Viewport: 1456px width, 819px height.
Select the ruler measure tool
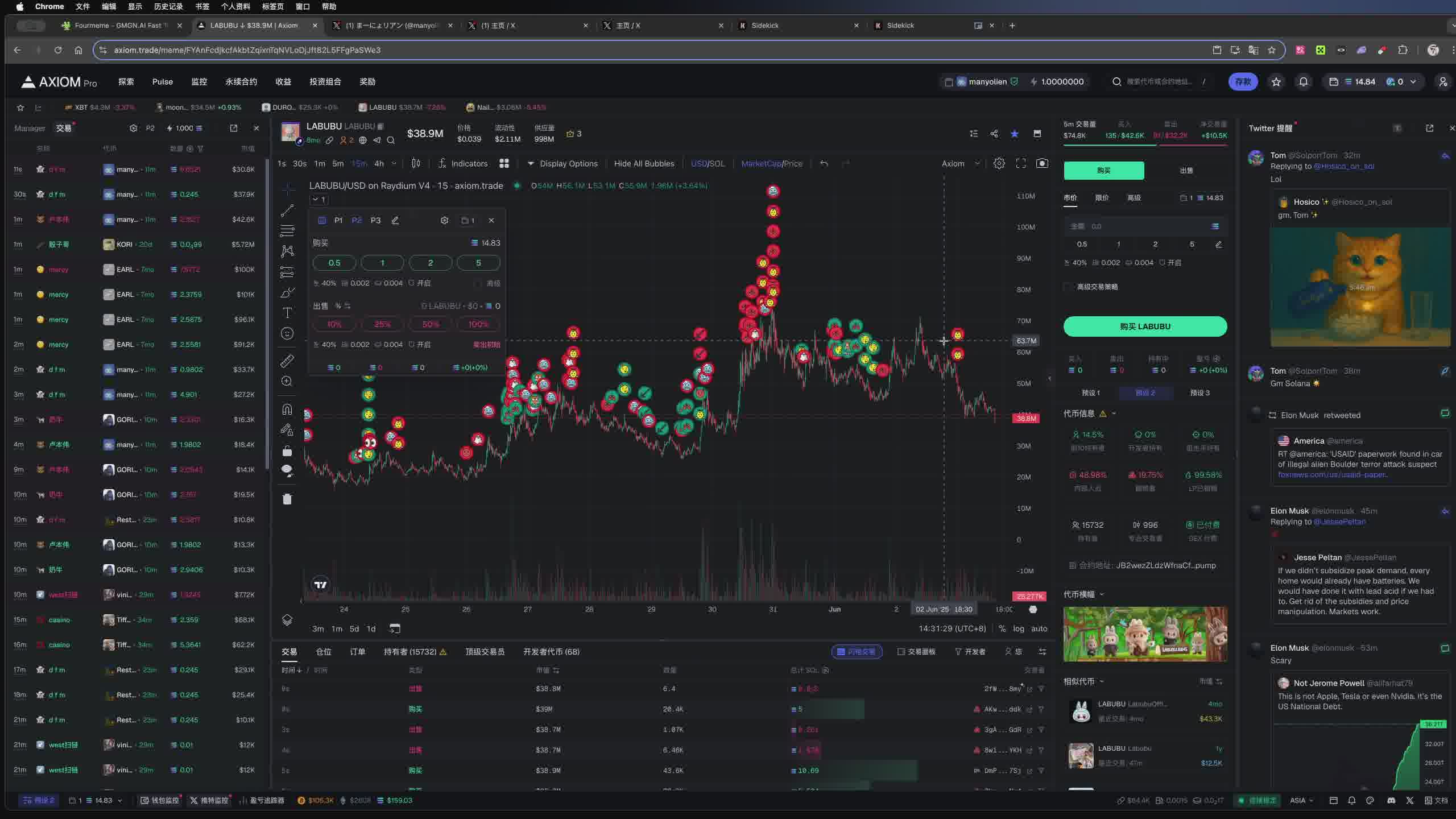click(x=287, y=361)
